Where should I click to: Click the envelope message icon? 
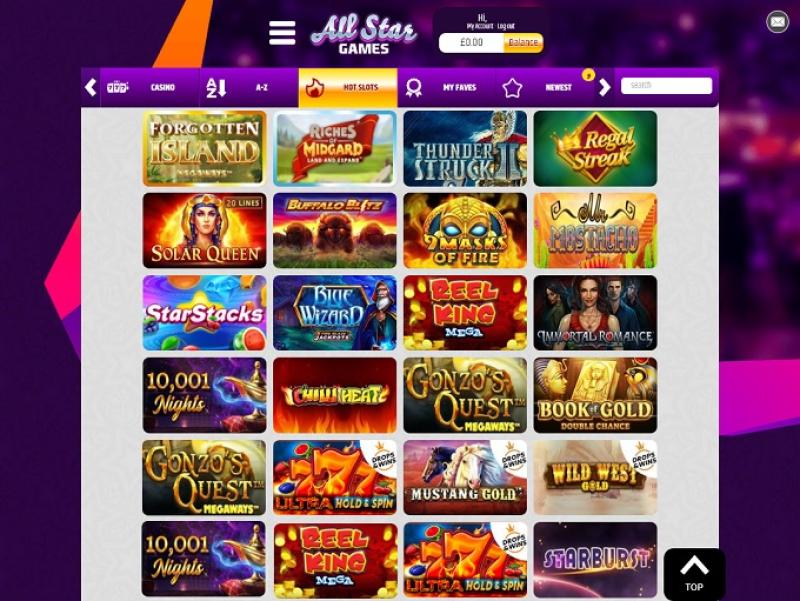[777, 22]
